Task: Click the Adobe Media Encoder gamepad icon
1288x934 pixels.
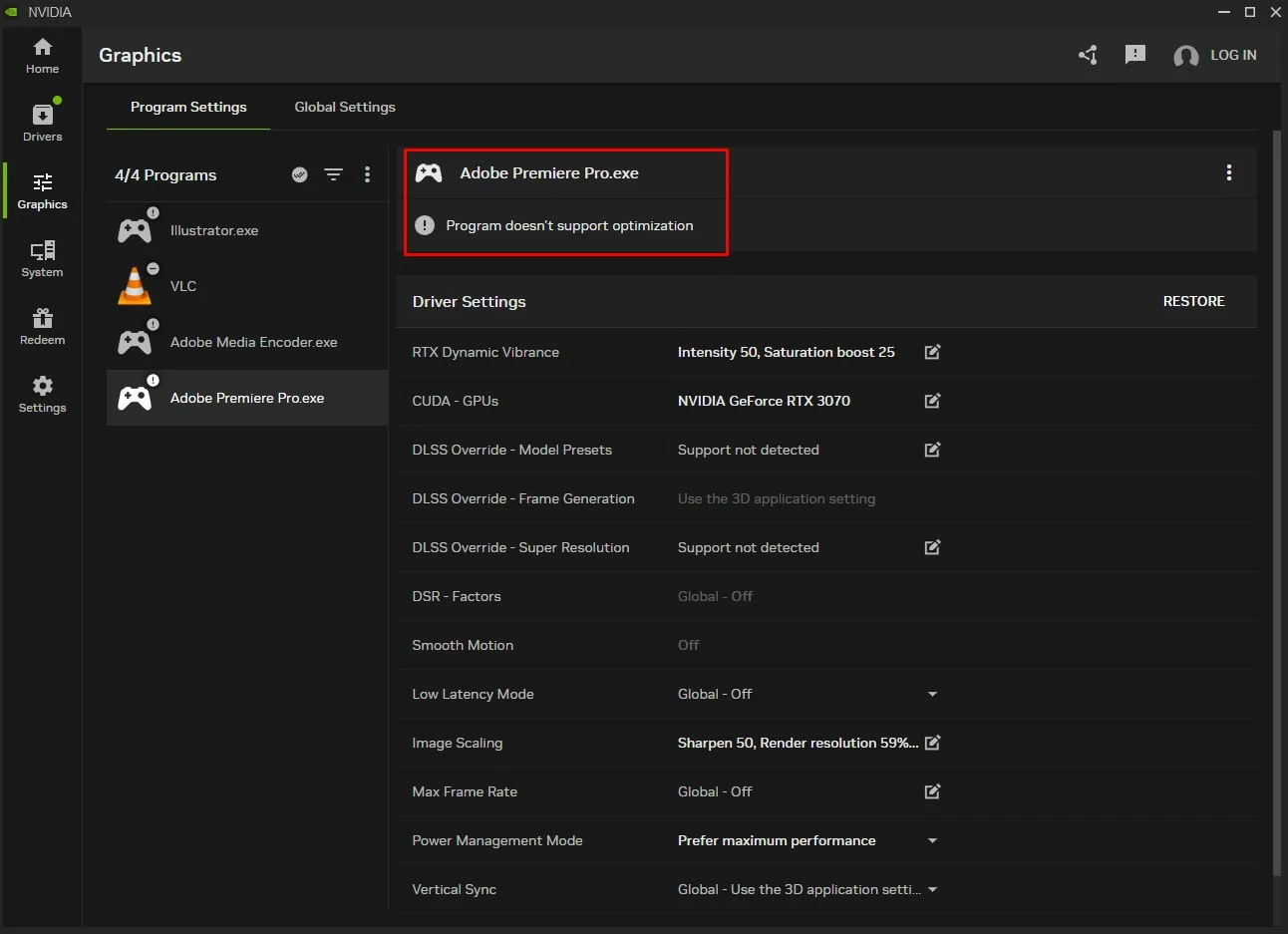Action: [x=135, y=343]
